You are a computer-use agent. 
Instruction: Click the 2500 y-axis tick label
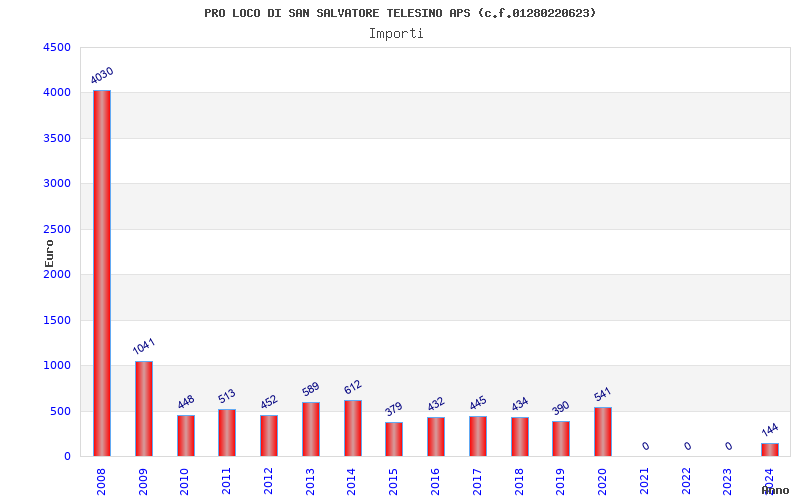pyautogui.click(x=57, y=229)
